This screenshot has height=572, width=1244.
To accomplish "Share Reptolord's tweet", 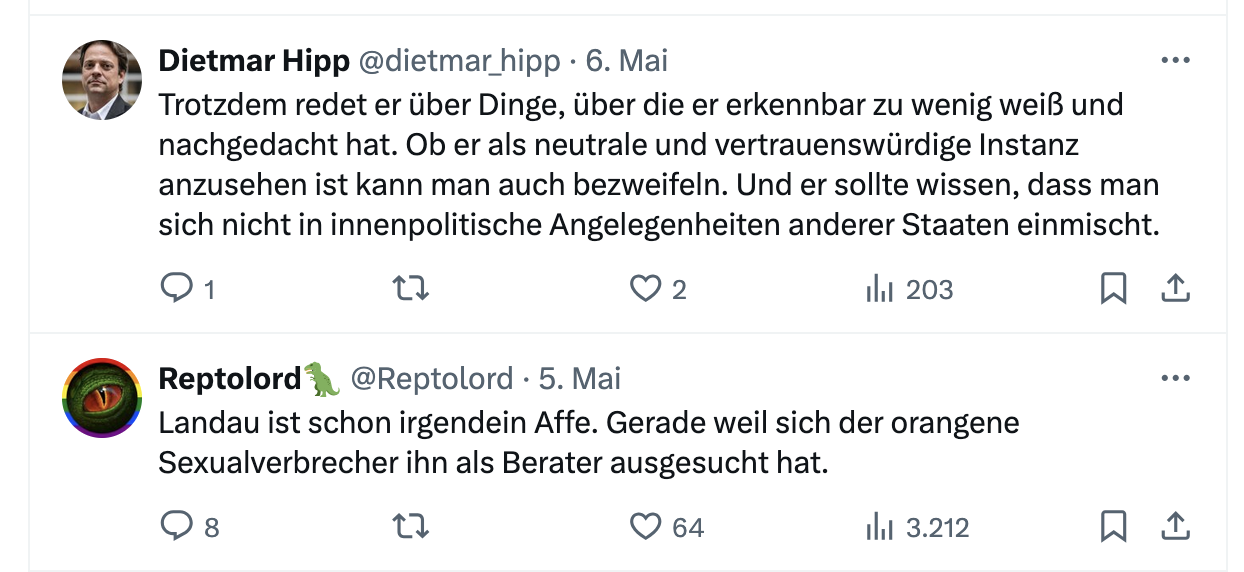I will (1175, 526).
